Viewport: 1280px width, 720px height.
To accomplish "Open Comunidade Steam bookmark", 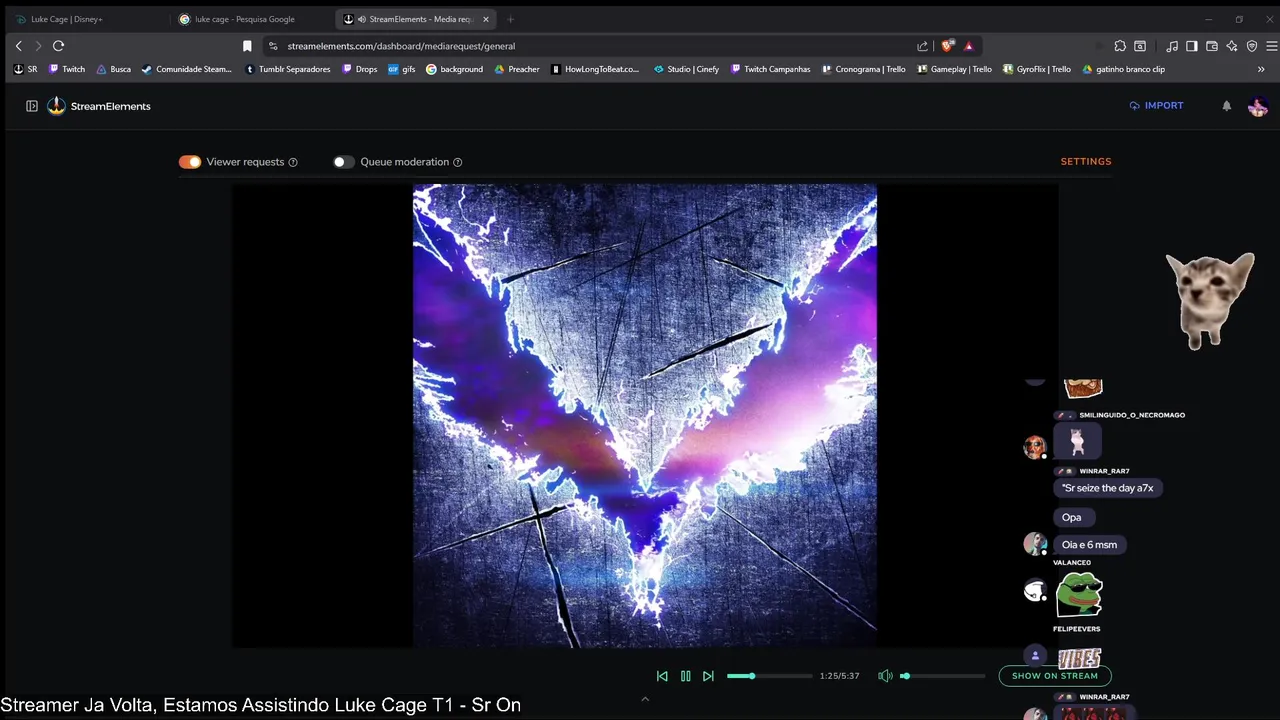I will [x=187, y=70].
